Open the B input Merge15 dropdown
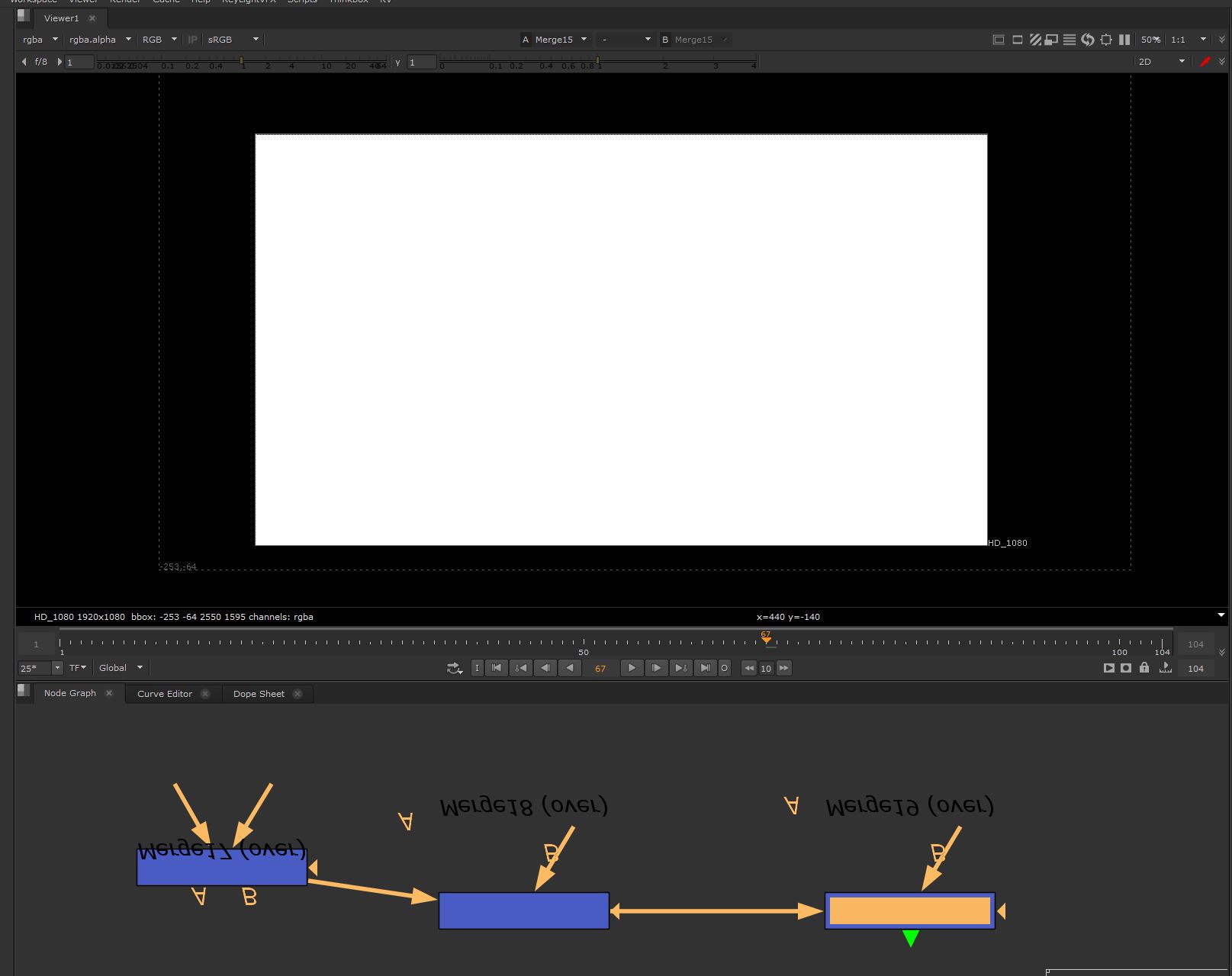This screenshot has height=976, width=1232. [x=700, y=40]
